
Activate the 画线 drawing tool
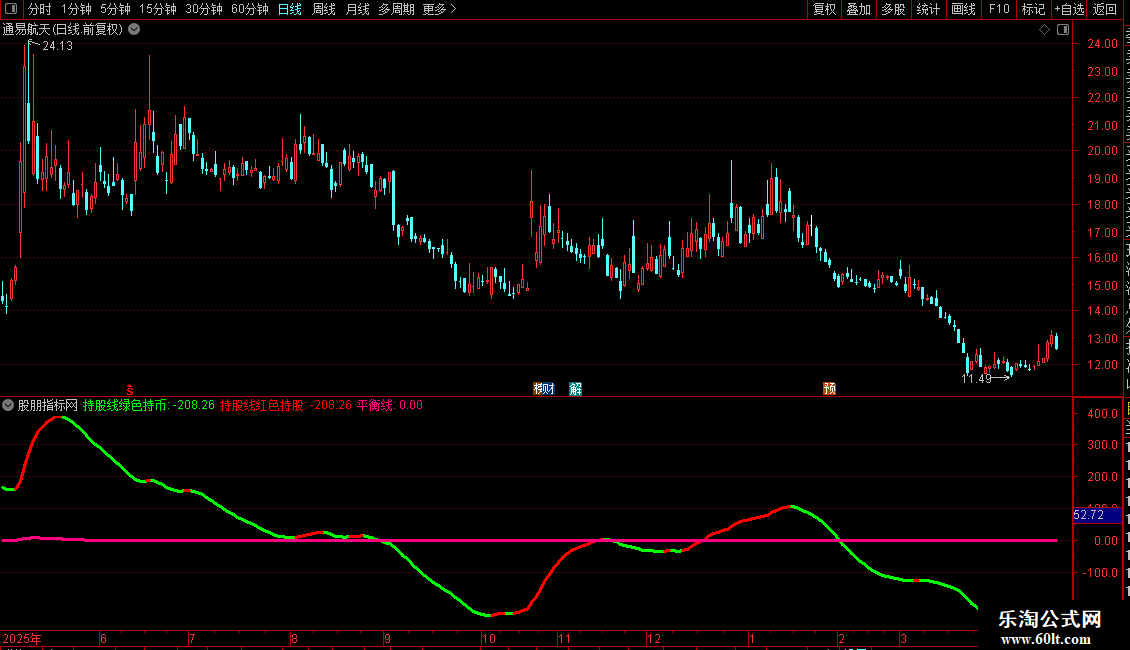(963, 9)
